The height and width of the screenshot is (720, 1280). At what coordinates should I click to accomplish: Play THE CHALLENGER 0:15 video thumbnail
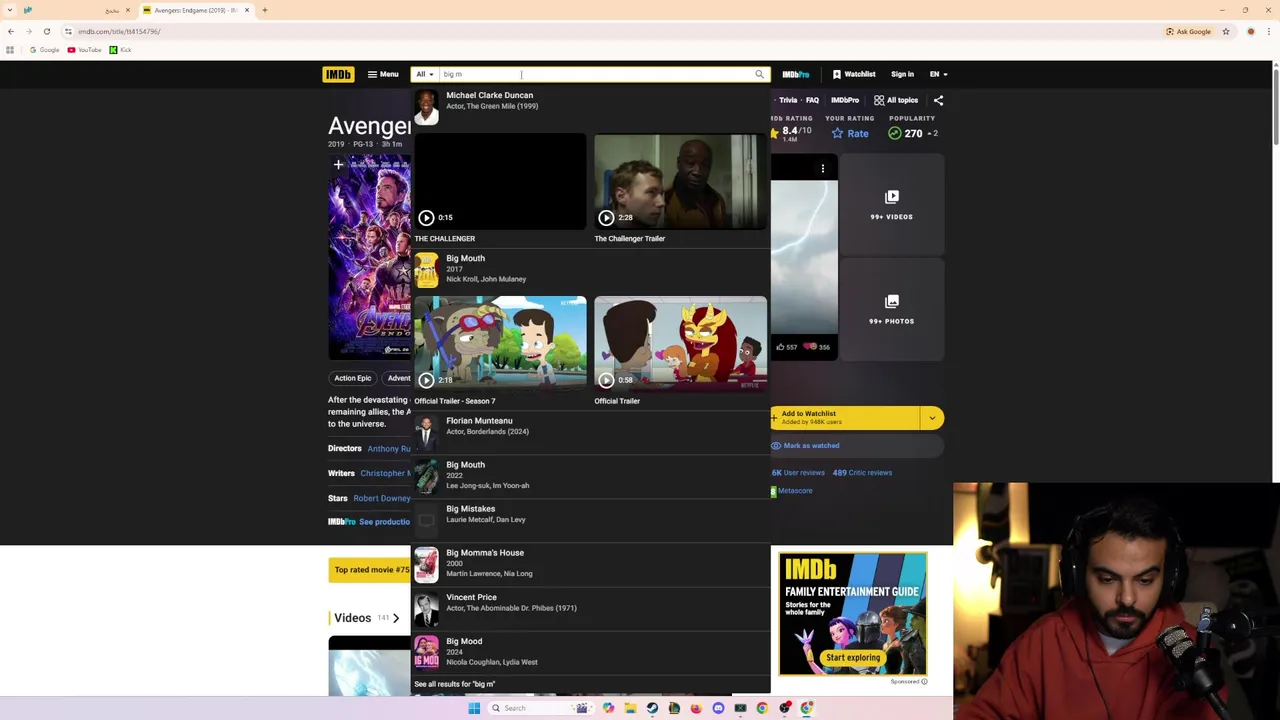500,181
